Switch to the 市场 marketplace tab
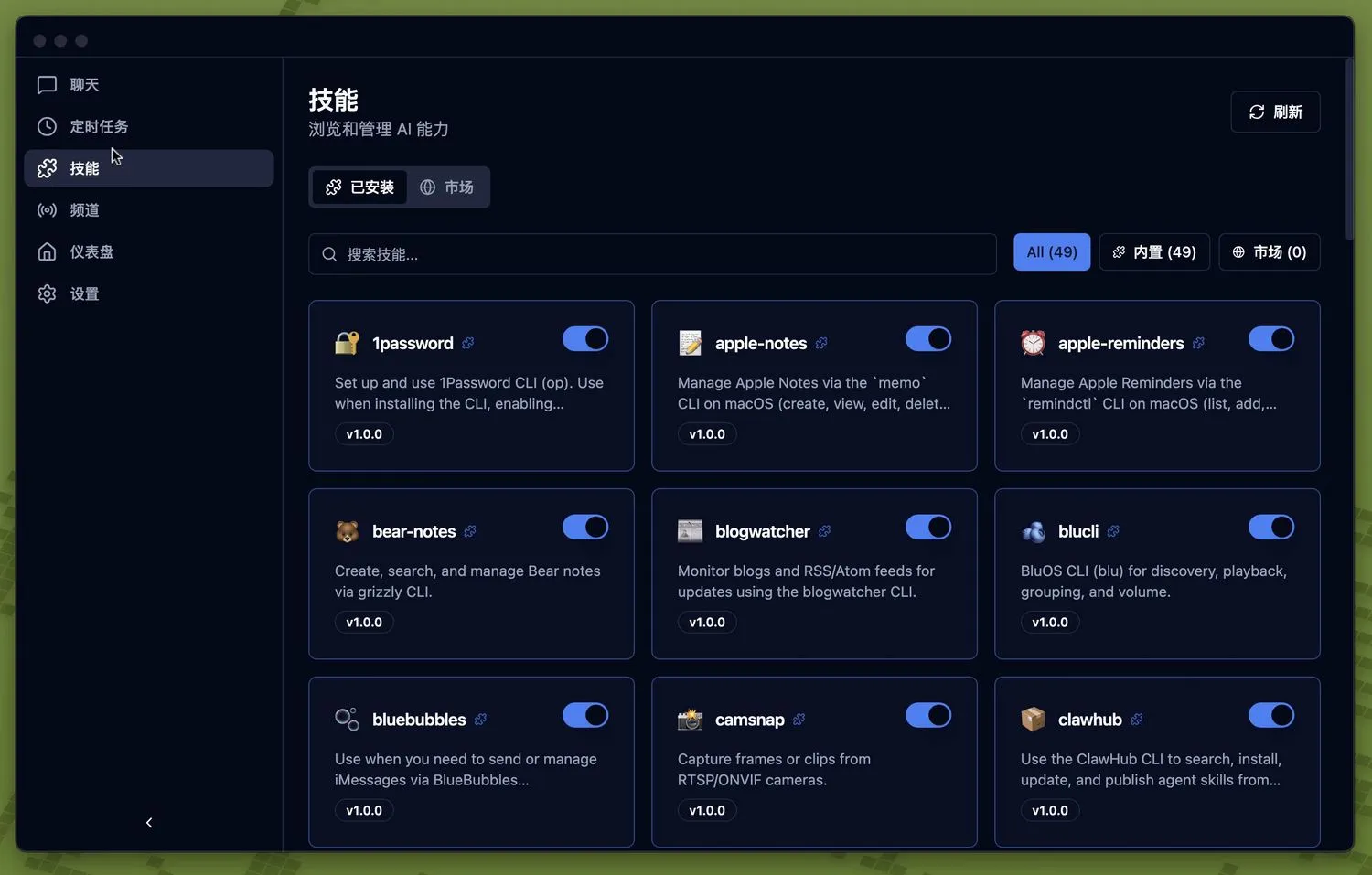The width and height of the screenshot is (1372, 875). click(447, 187)
